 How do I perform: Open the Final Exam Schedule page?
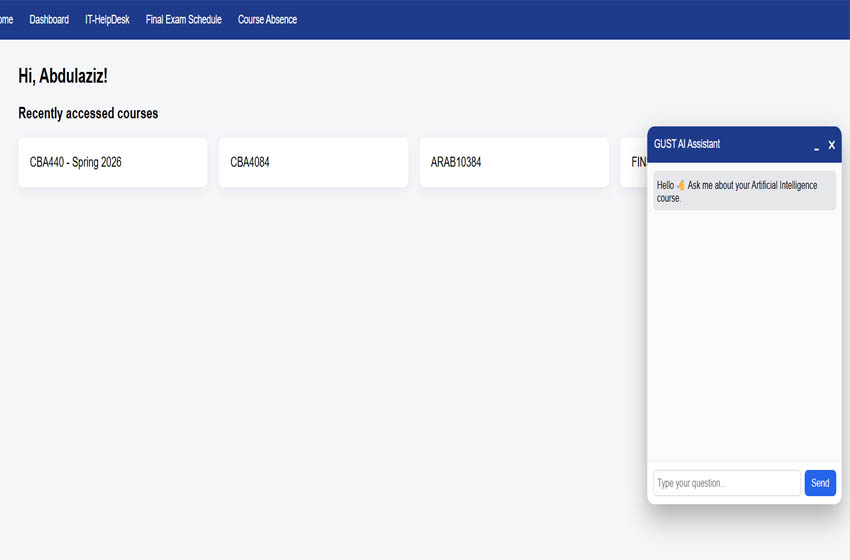[183, 20]
